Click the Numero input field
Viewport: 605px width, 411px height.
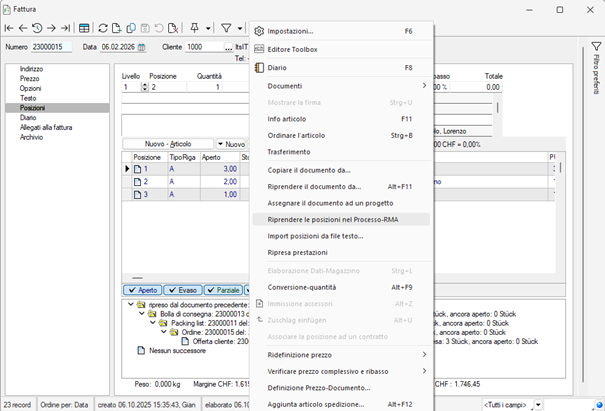pyautogui.click(x=52, y=47)
